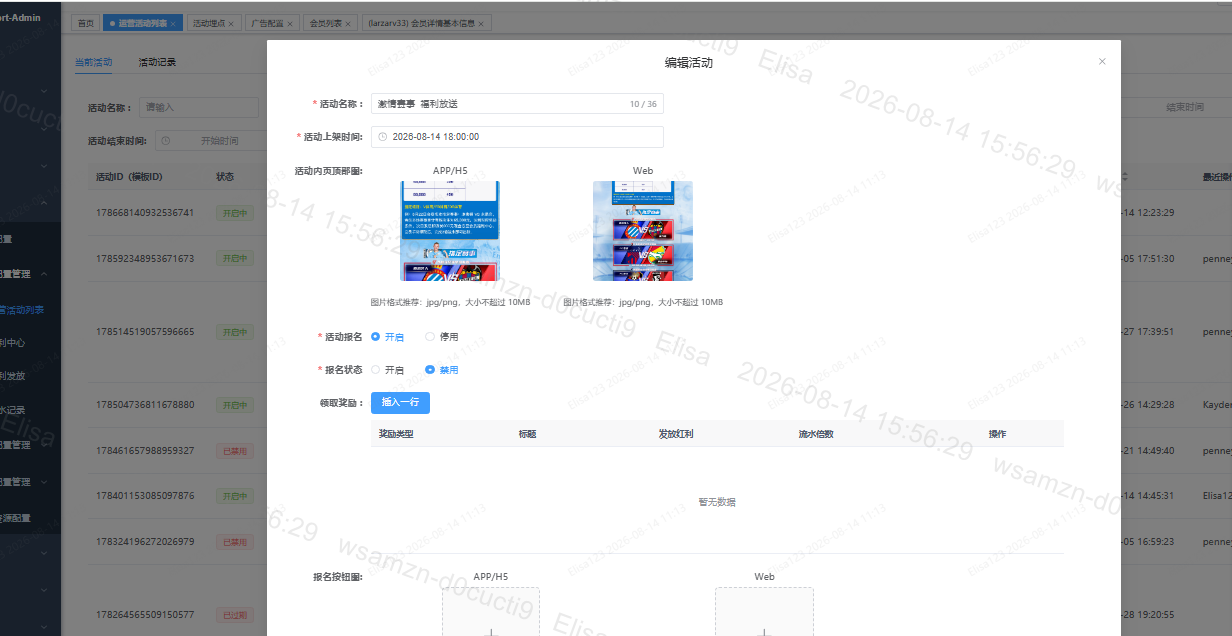The height and width of the screenshot is (636, 1232).
Task: Open Web top banner image thumbnail
Action: [x=643, y=231]
